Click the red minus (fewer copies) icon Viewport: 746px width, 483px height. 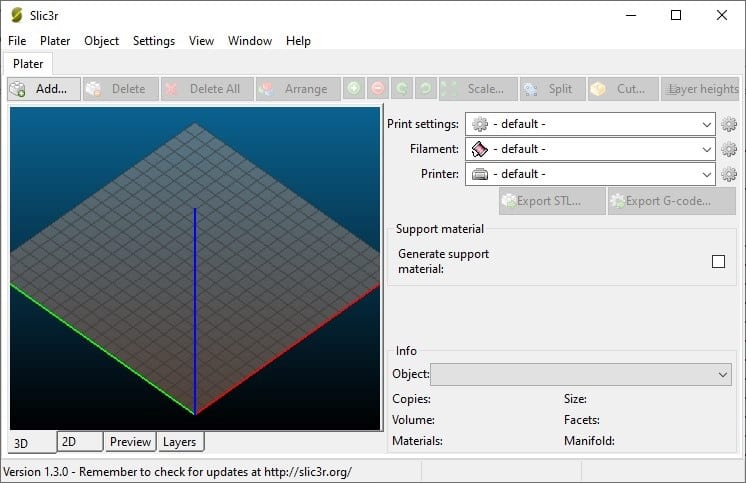click(x=378, y=89)
